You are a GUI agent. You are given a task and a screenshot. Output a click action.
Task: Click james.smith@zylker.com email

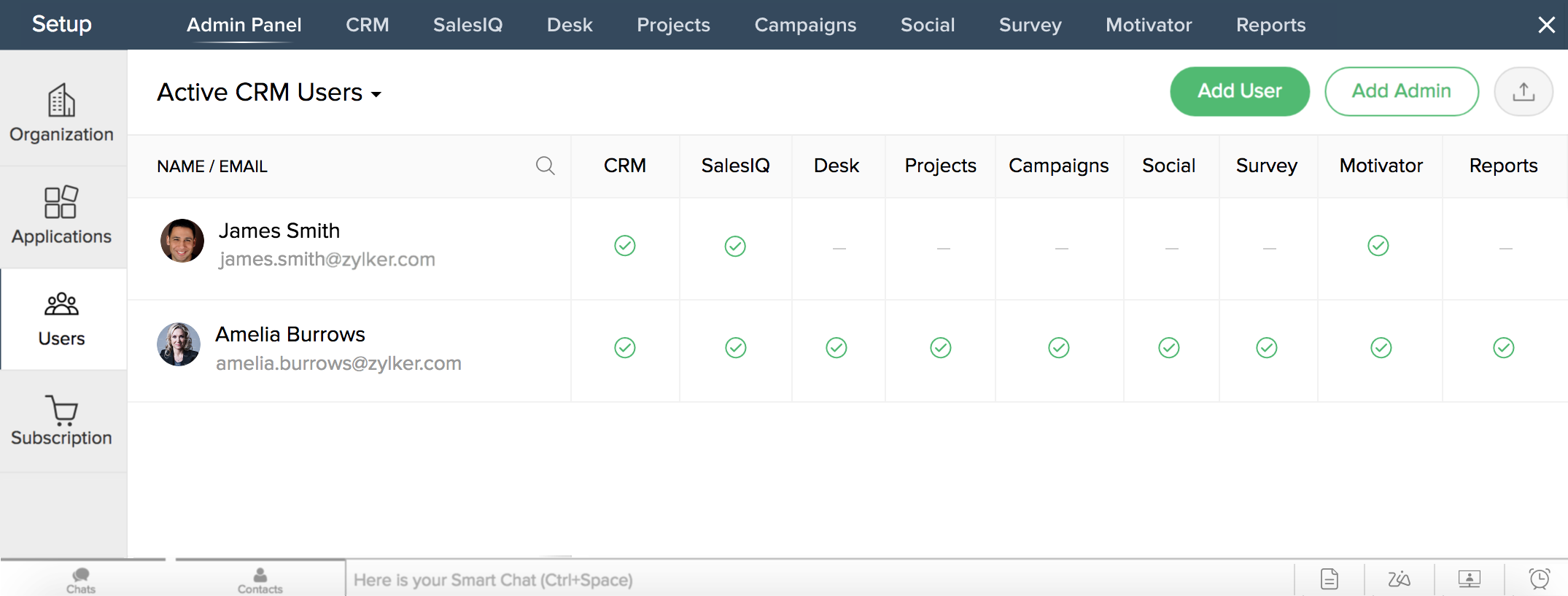pyautogui.click(x=327, y=259)
